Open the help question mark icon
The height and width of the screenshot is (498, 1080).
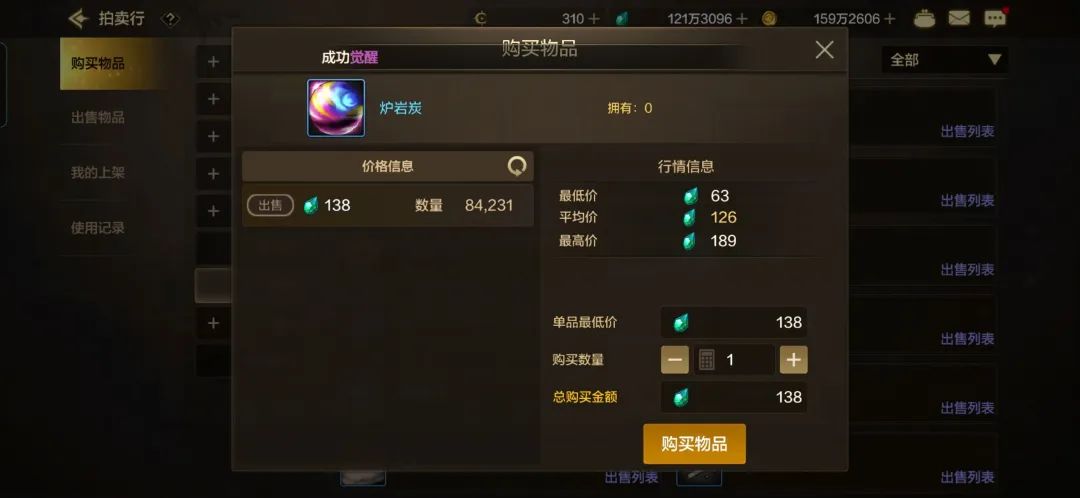point(169,19)
